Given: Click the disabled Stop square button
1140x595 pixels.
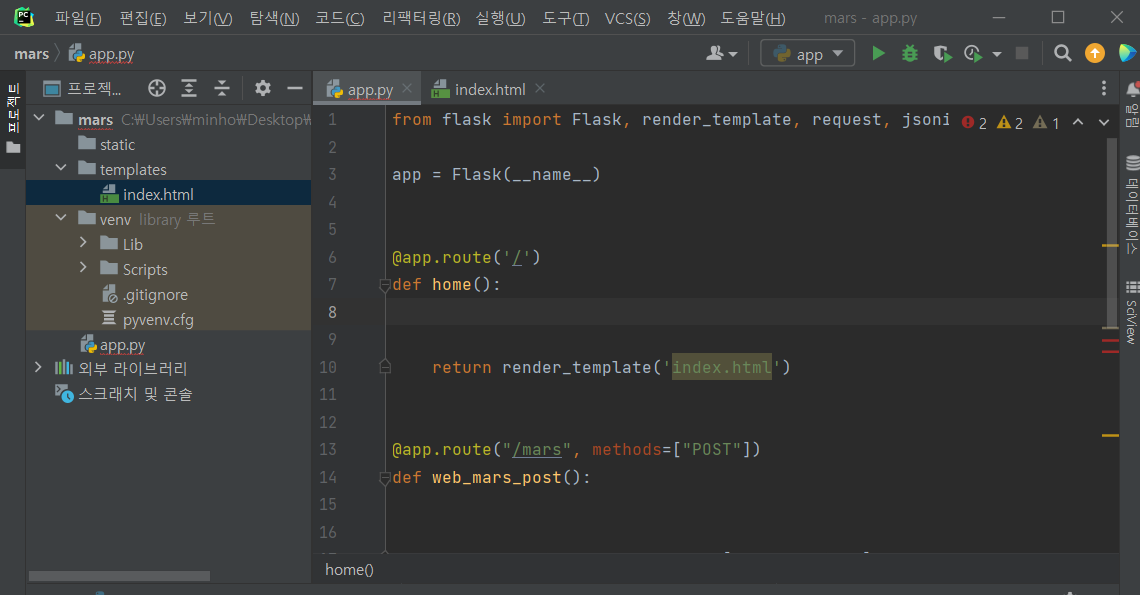Looking at the screenshot, I should coord(1021,53).
